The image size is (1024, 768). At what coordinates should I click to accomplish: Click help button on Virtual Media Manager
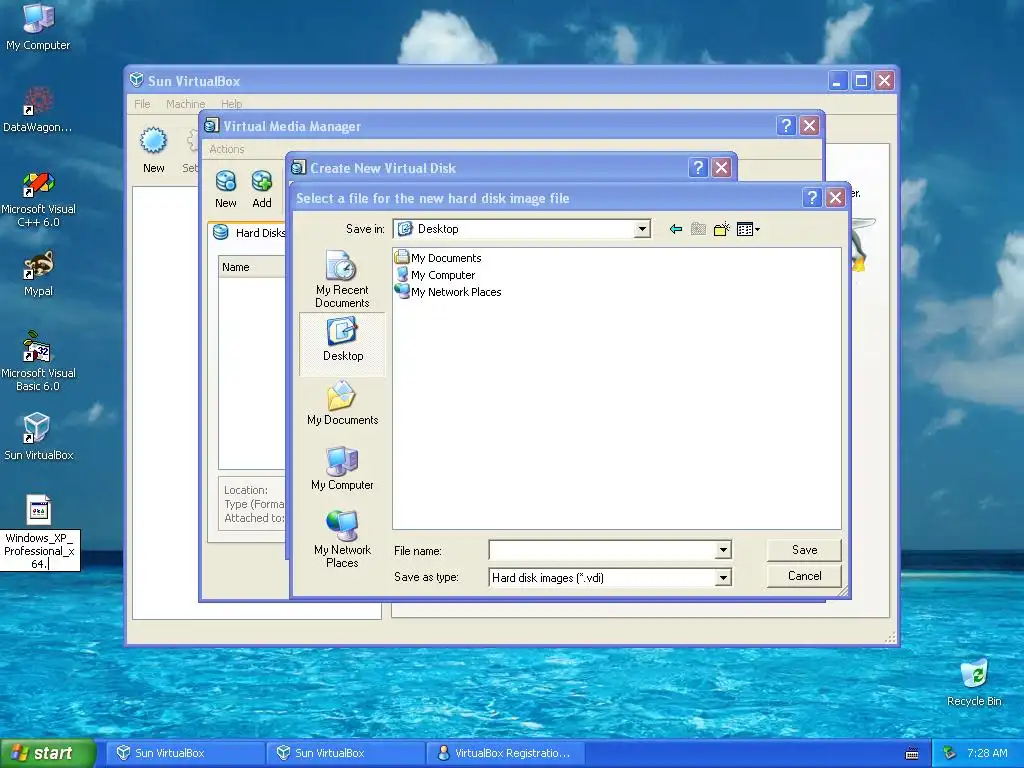pos(786,126)
